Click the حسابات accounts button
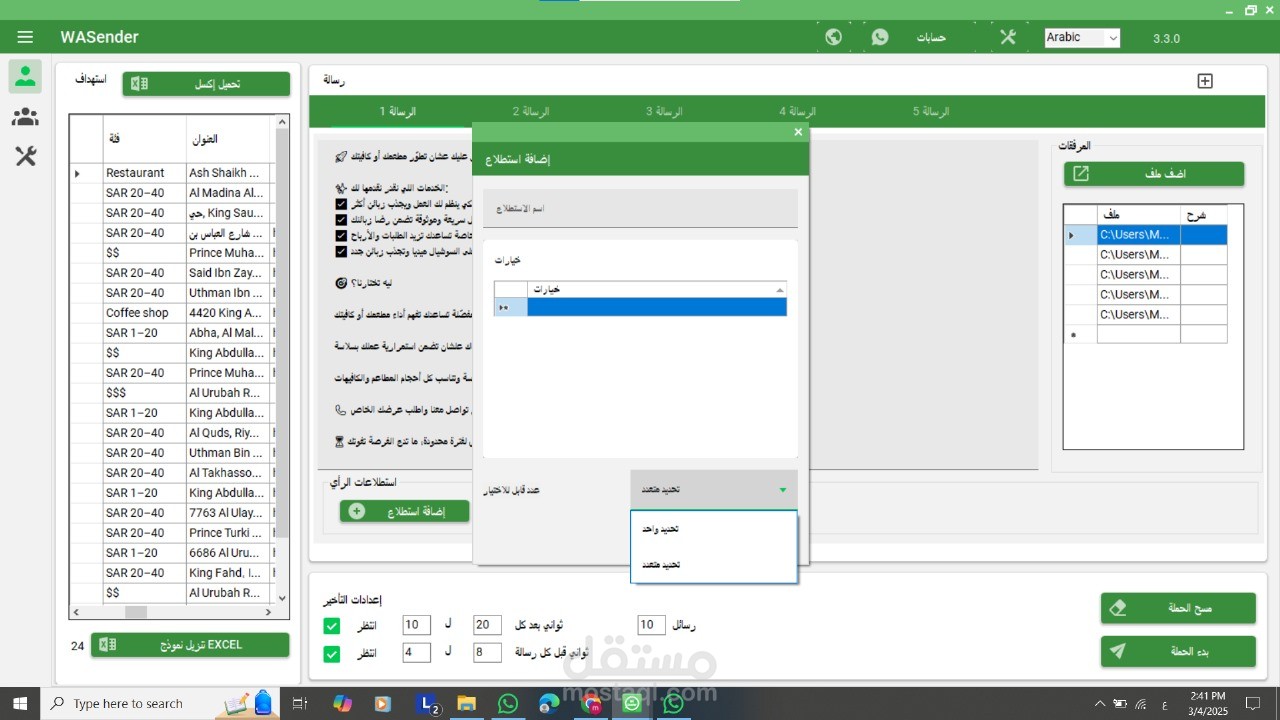 (931, 38)
